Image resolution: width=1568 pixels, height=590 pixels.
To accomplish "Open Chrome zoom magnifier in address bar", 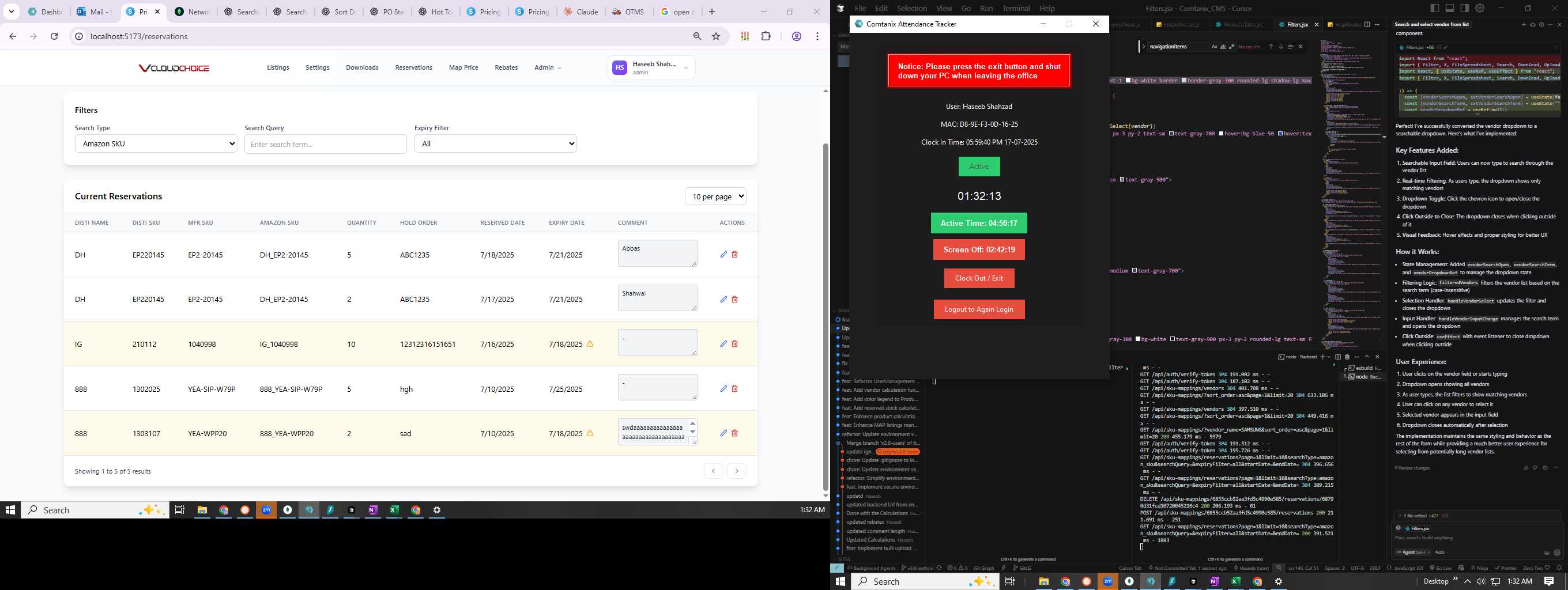I will [698, 36].
